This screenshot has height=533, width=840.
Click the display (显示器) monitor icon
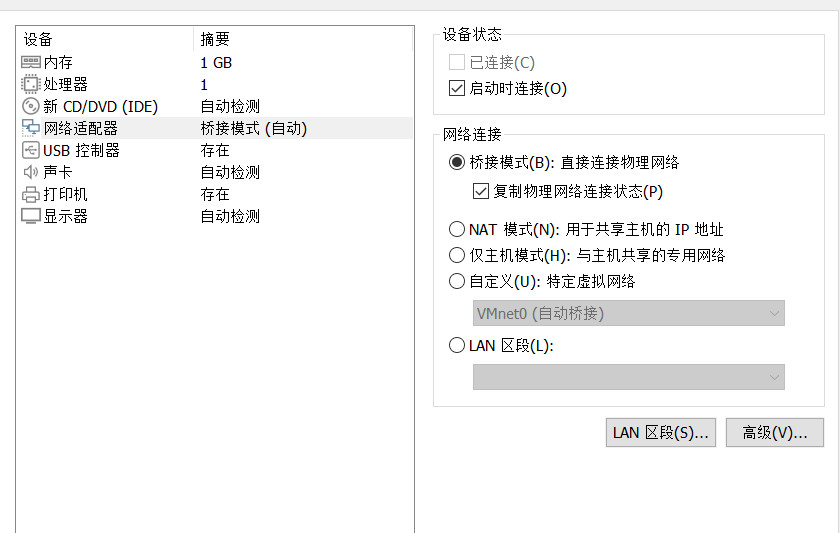(x=31, y=216)
